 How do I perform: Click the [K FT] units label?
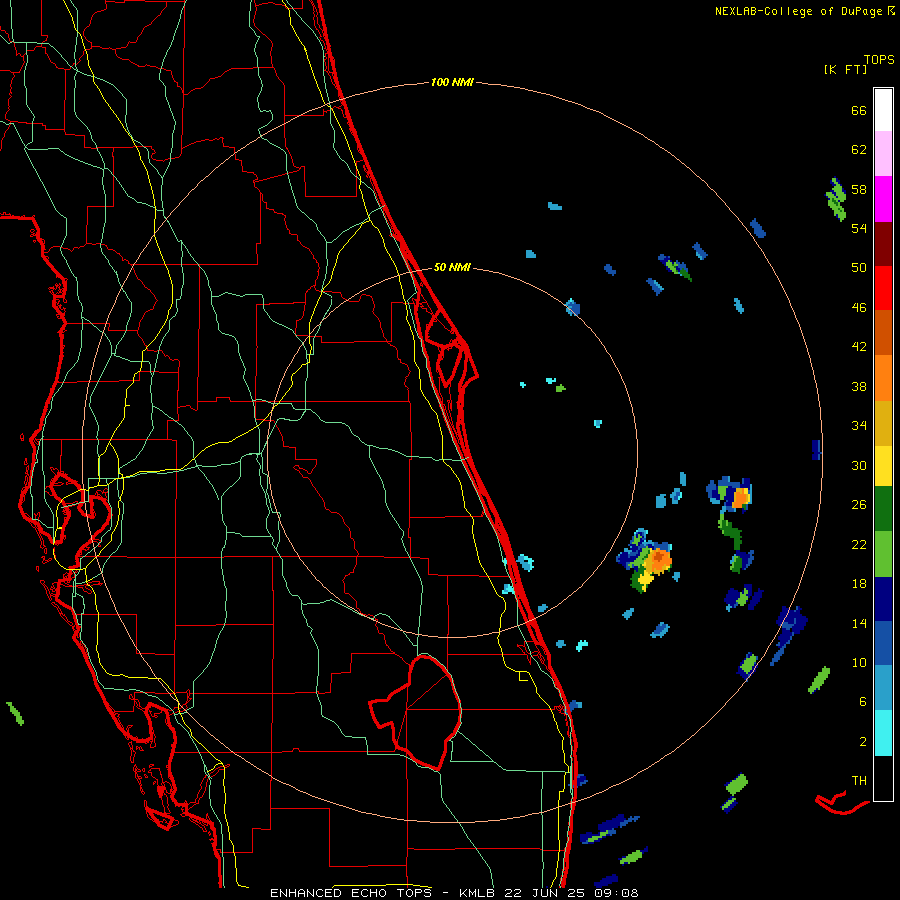(x=845, y=69)
